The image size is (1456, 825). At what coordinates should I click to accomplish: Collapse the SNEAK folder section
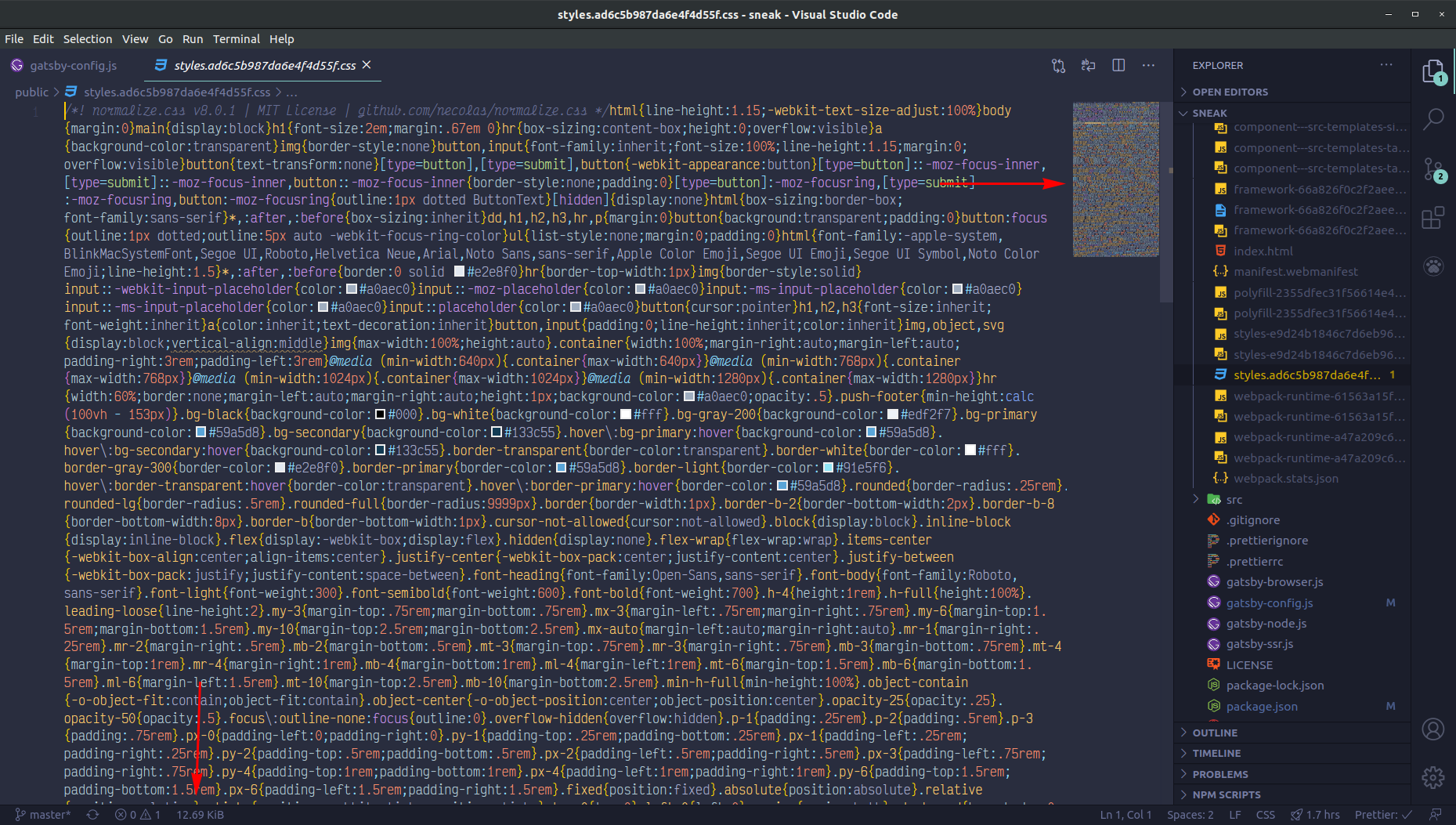[x=1209, y=113]
